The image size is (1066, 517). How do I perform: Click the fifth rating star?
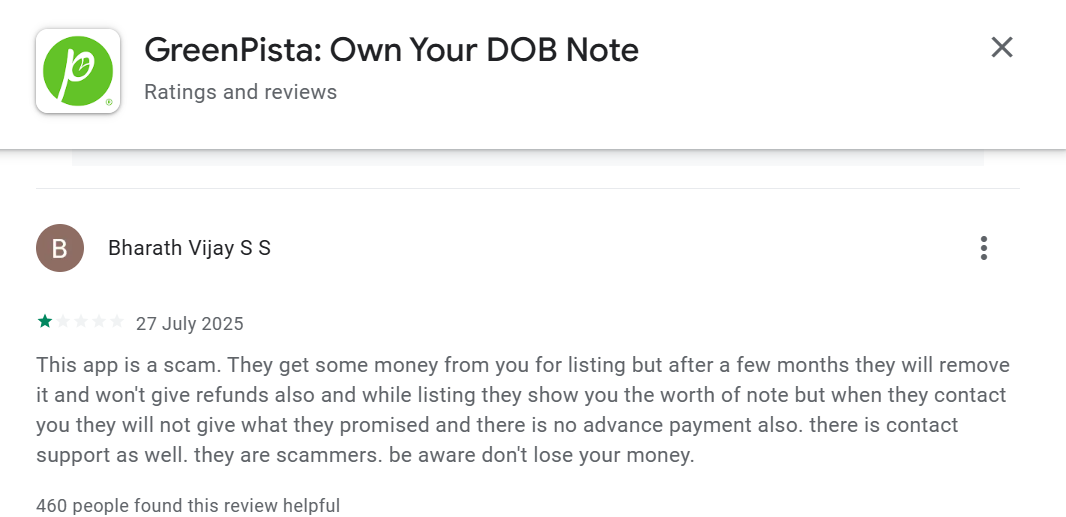[117, 322]
